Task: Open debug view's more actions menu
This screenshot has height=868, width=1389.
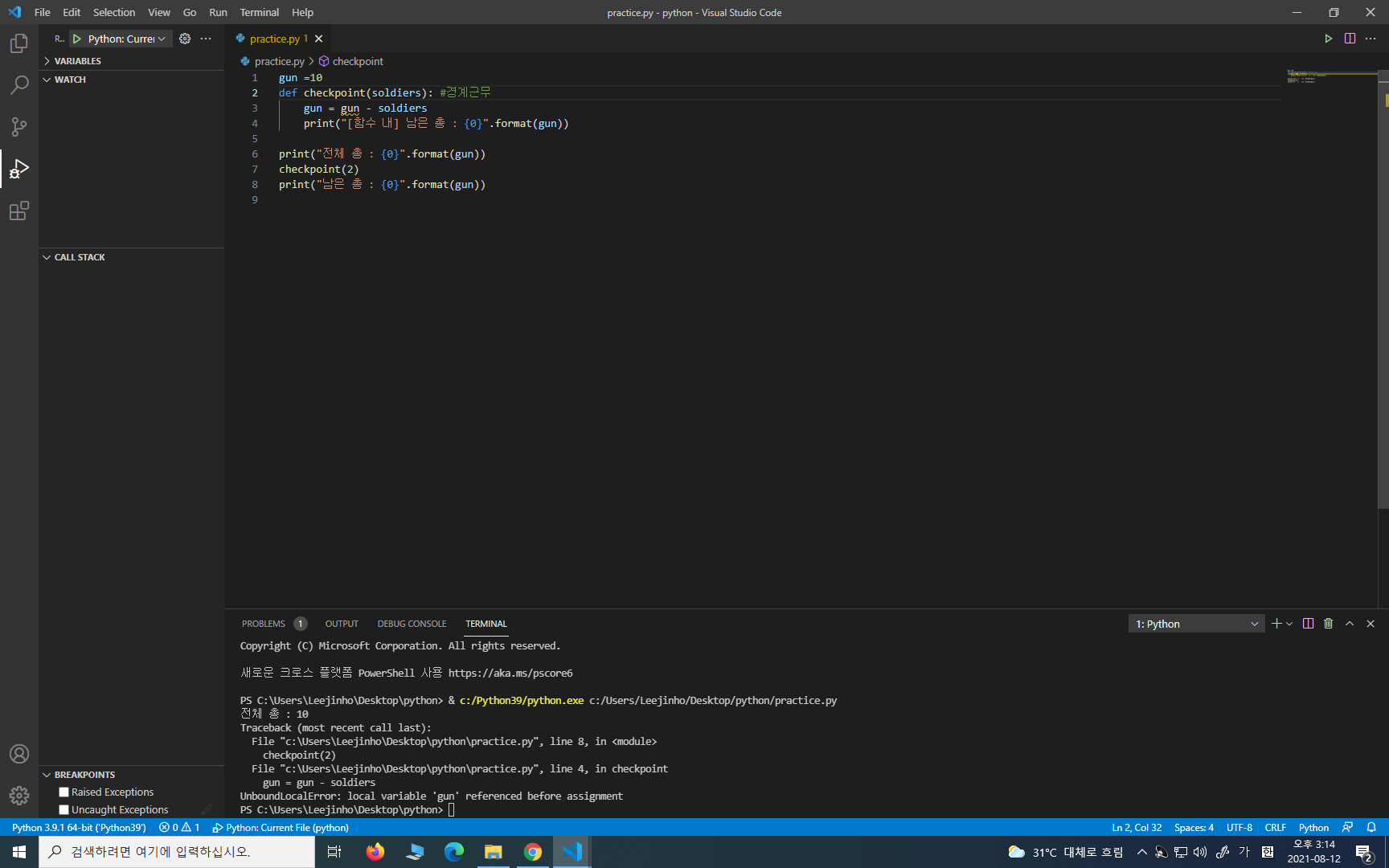Action: [x=206, y=39]
